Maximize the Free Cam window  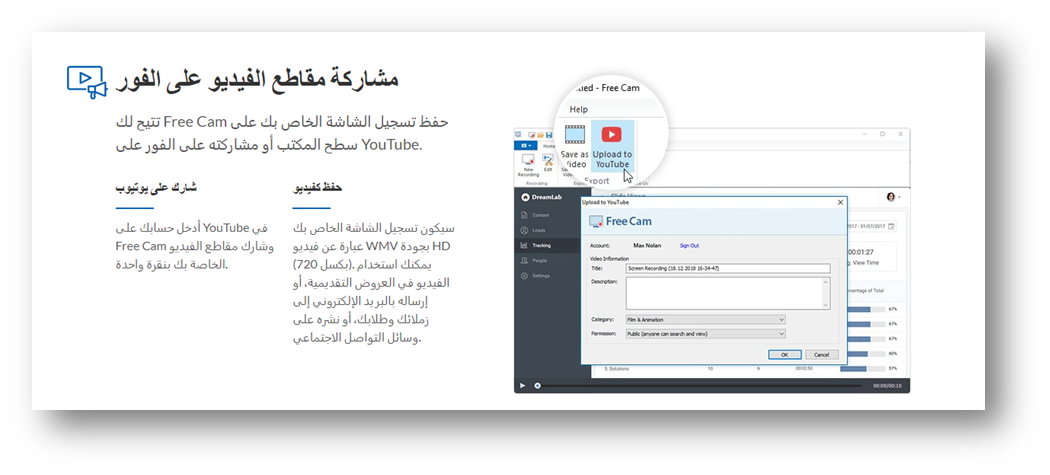coord(882,135)
